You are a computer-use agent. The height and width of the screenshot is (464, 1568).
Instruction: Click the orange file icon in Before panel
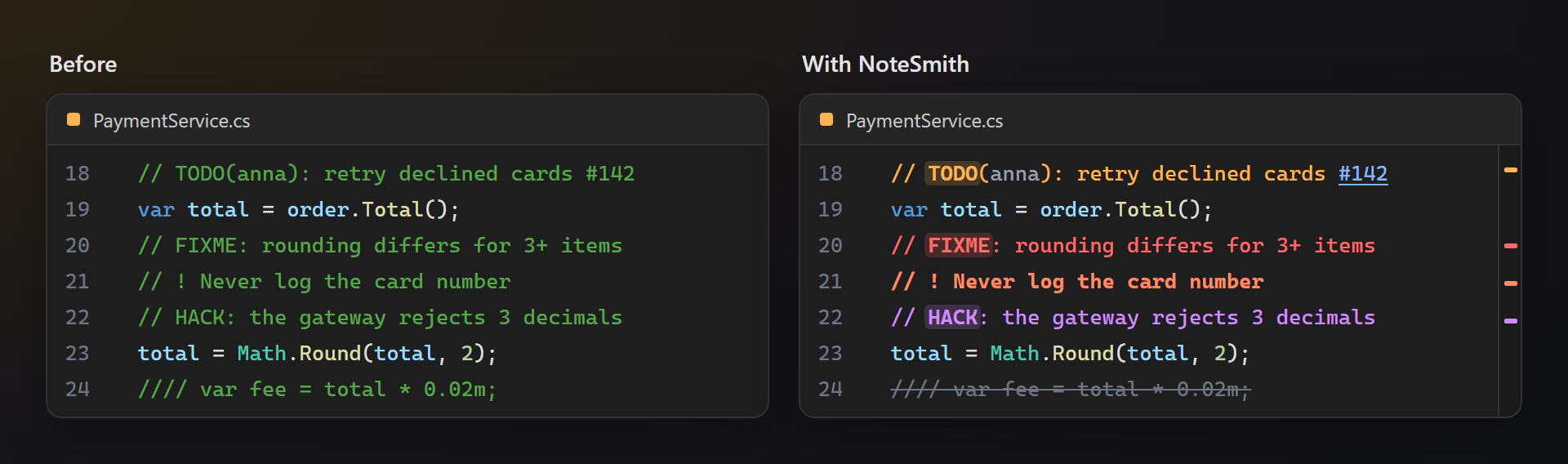[73, 120]
